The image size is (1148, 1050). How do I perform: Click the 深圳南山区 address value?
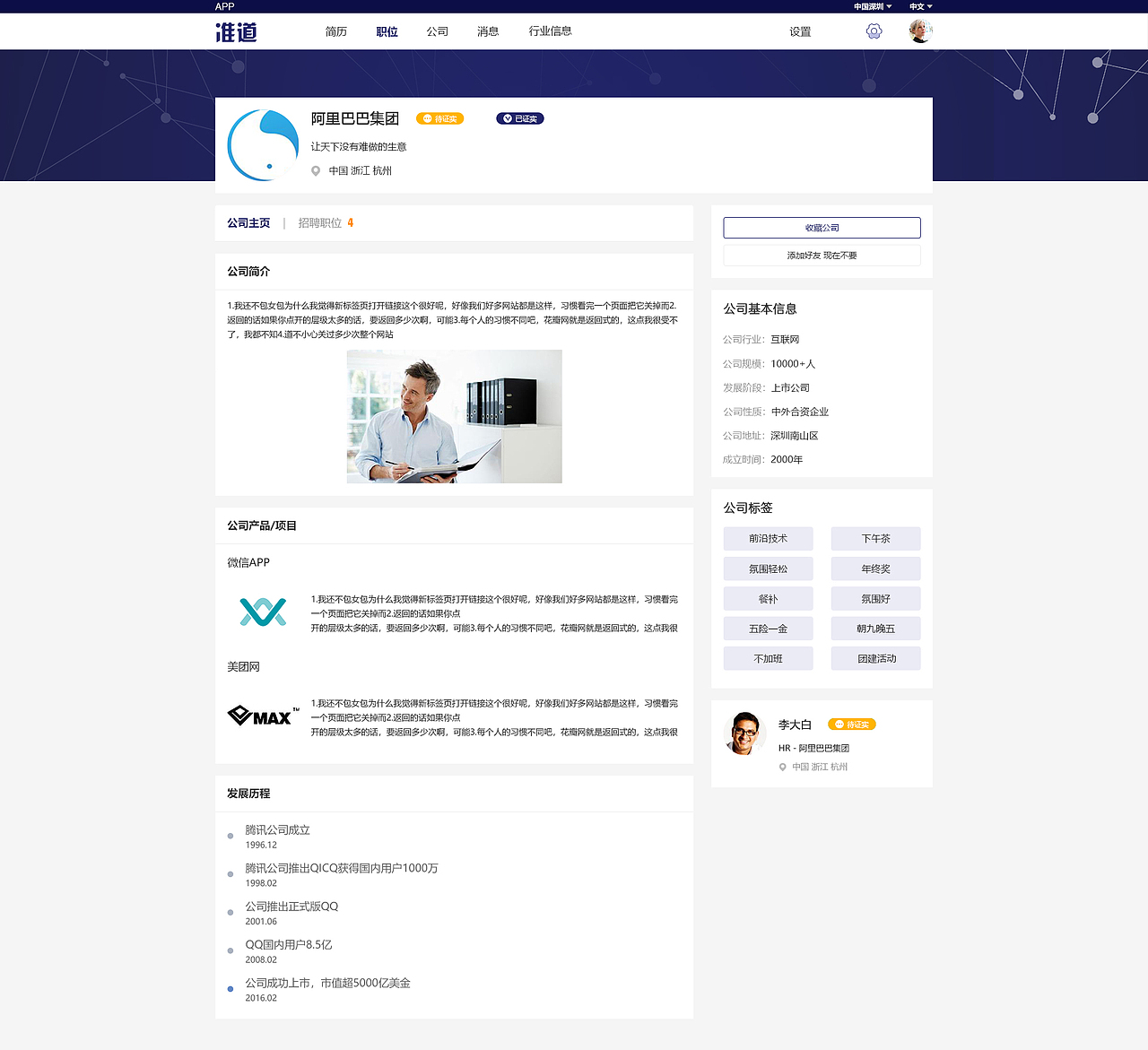tap(795, 436)
